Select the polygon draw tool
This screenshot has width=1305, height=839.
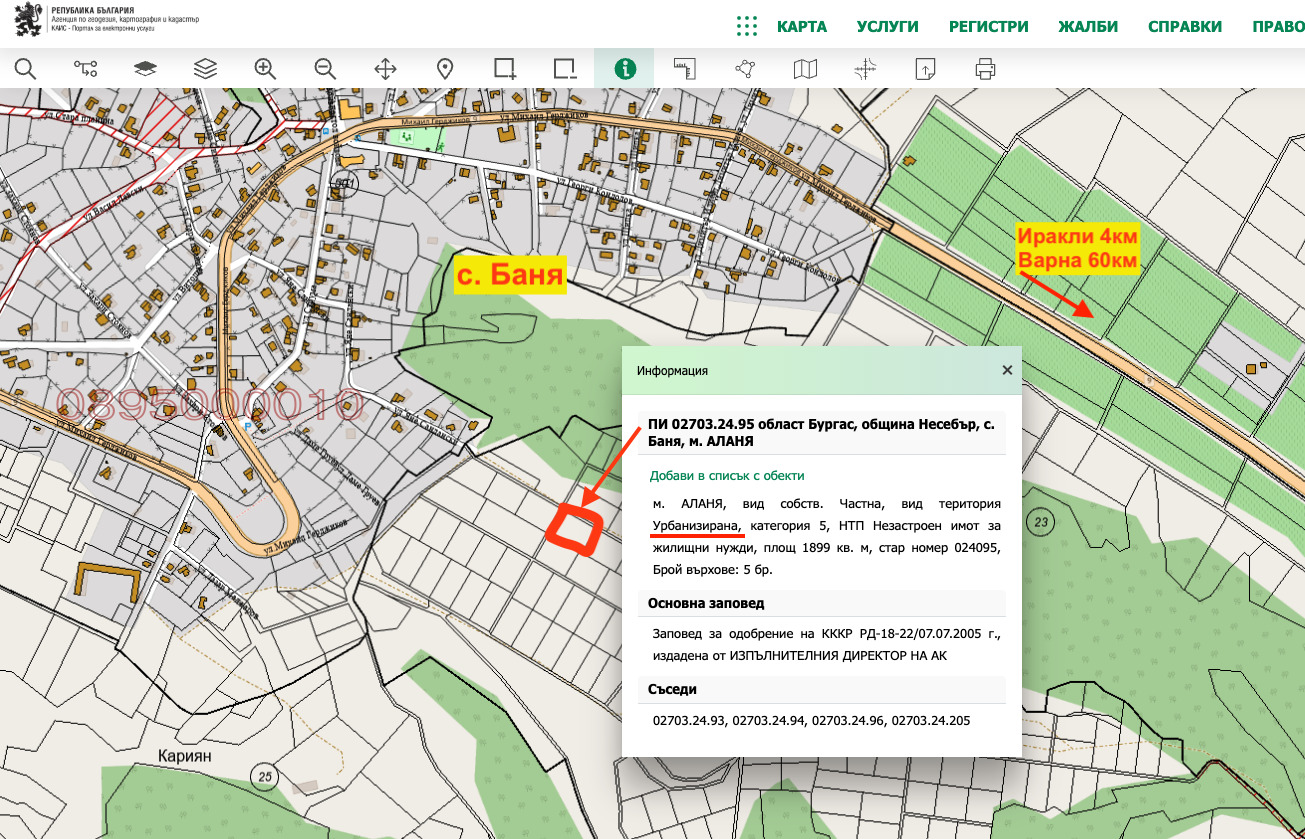pos(745,68)
